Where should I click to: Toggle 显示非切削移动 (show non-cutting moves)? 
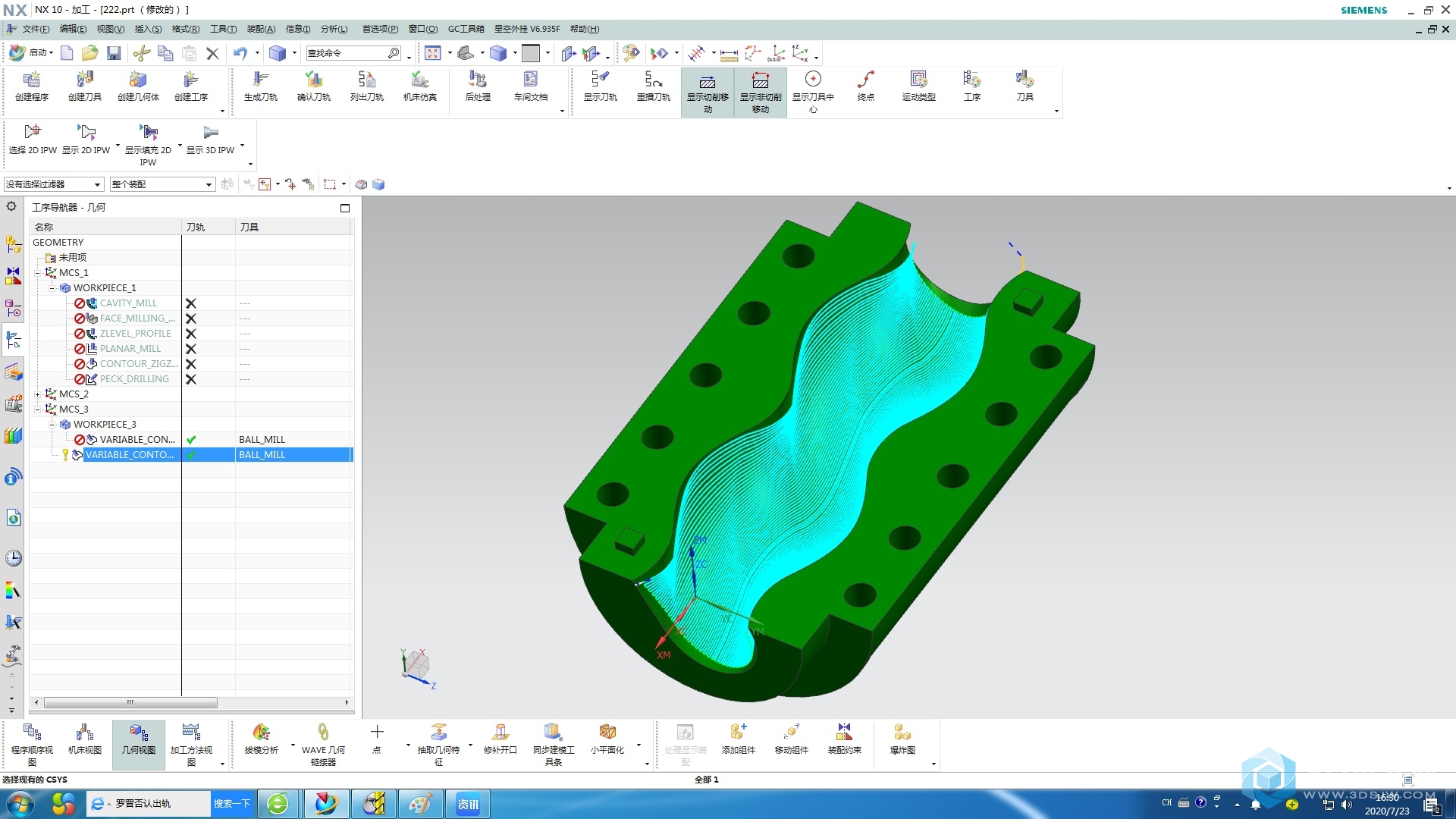761,93
